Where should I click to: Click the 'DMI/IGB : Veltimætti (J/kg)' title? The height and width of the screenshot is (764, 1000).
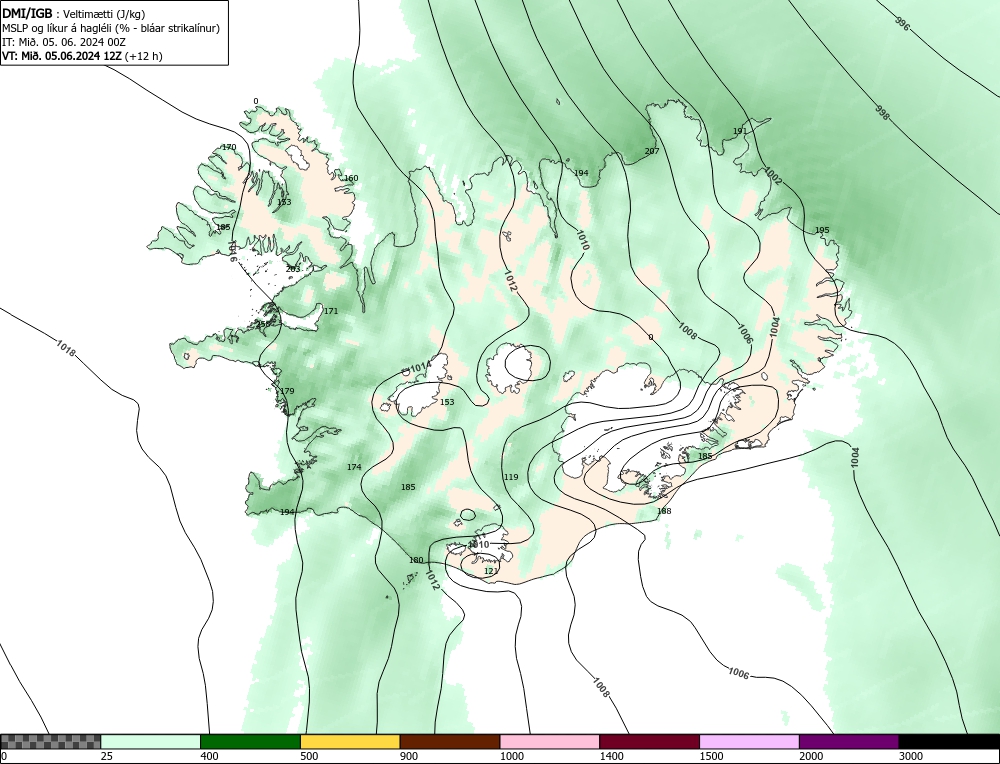(x=74, y=13)
